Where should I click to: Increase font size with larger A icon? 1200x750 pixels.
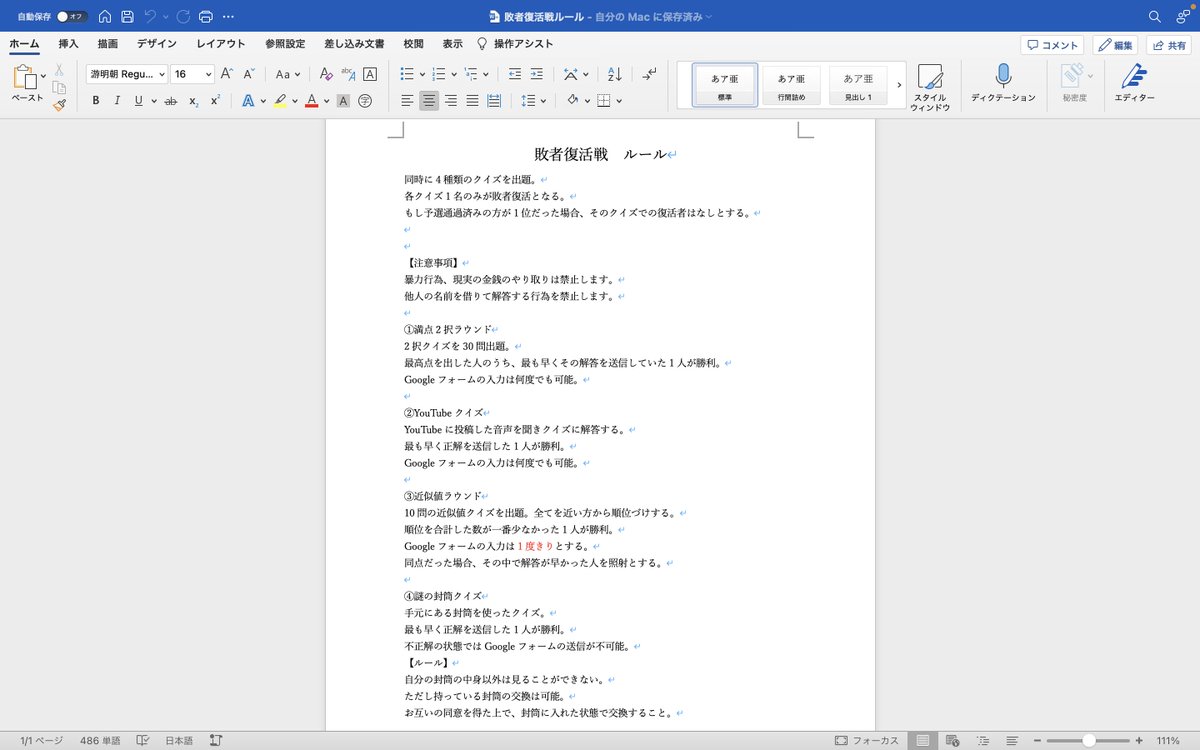227,74
